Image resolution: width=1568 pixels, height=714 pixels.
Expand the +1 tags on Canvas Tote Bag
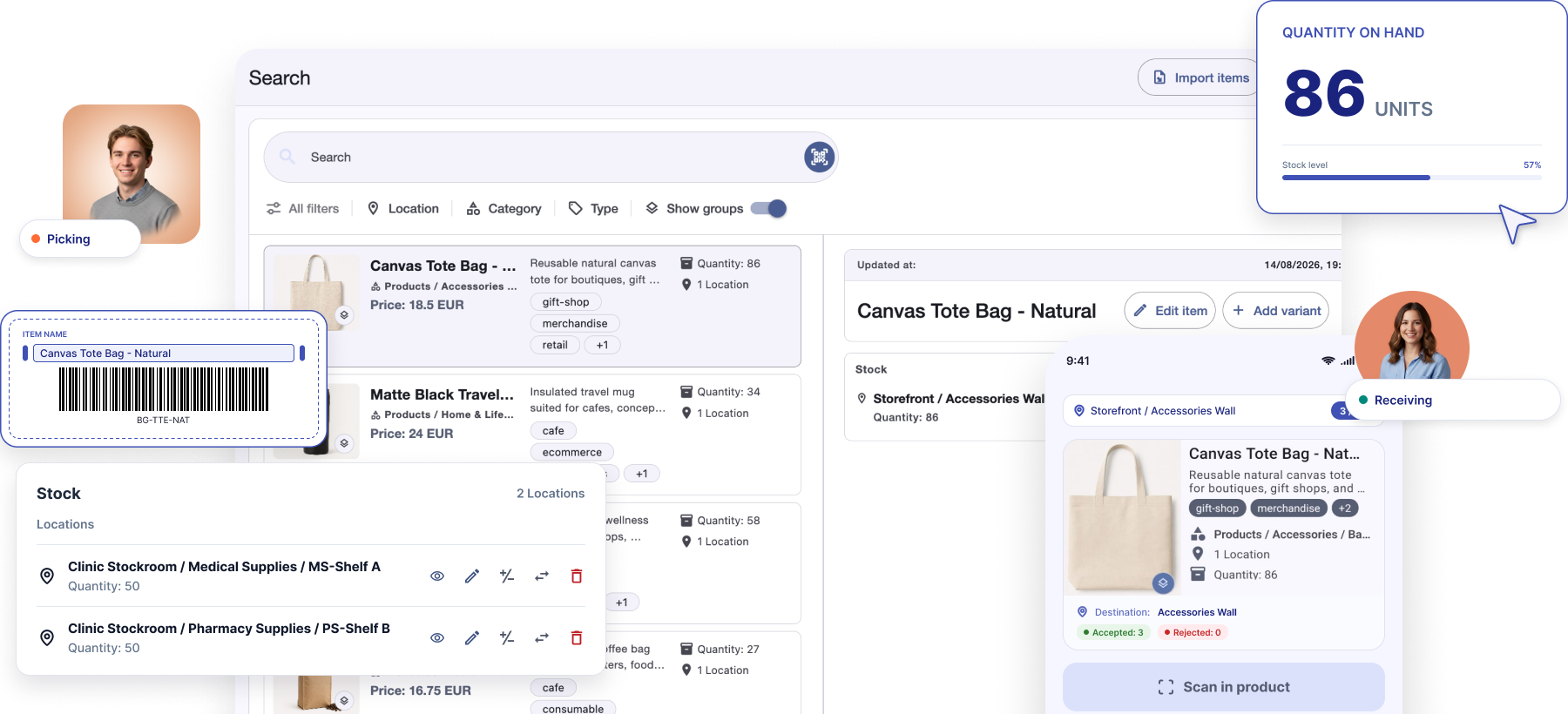[602, 346]
